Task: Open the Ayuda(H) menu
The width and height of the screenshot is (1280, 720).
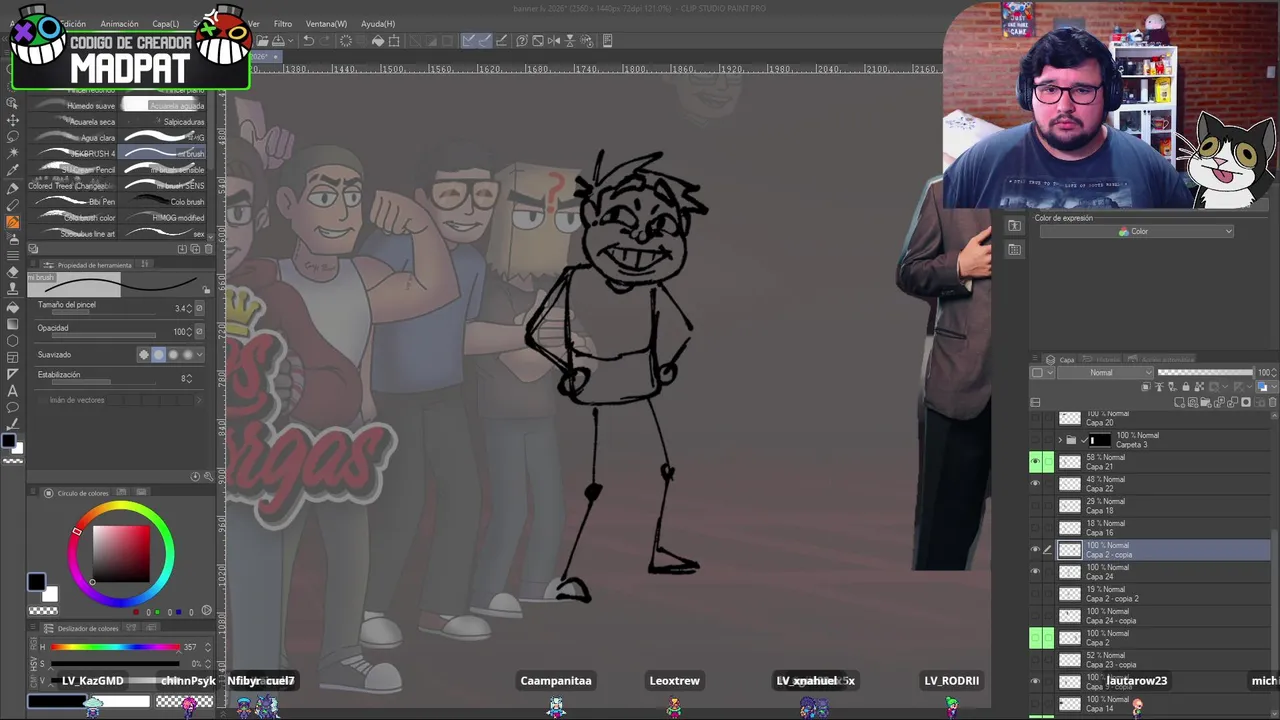Action: [x=378, y=24]
